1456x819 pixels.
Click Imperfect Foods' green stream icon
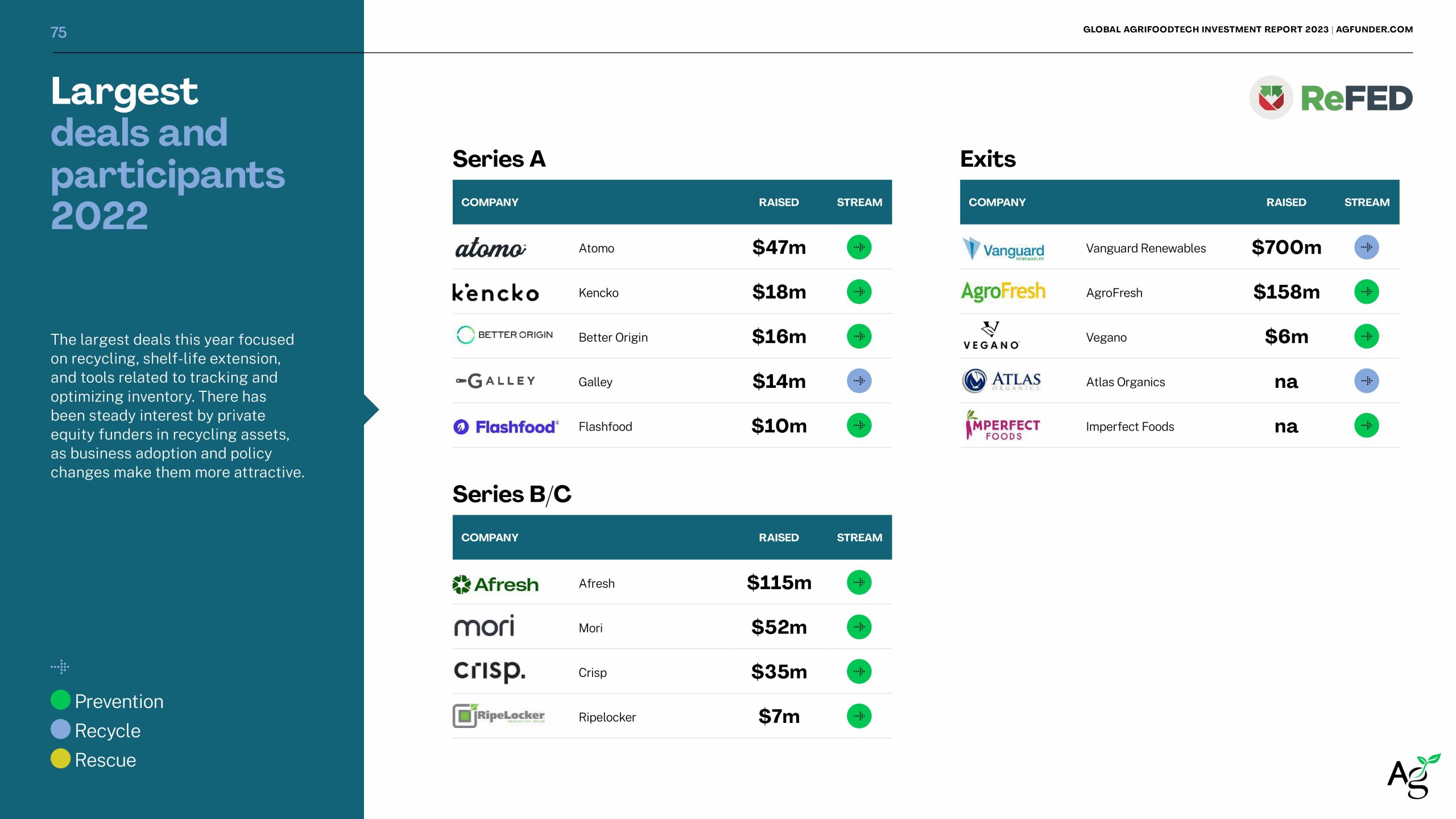(1366, 425)
